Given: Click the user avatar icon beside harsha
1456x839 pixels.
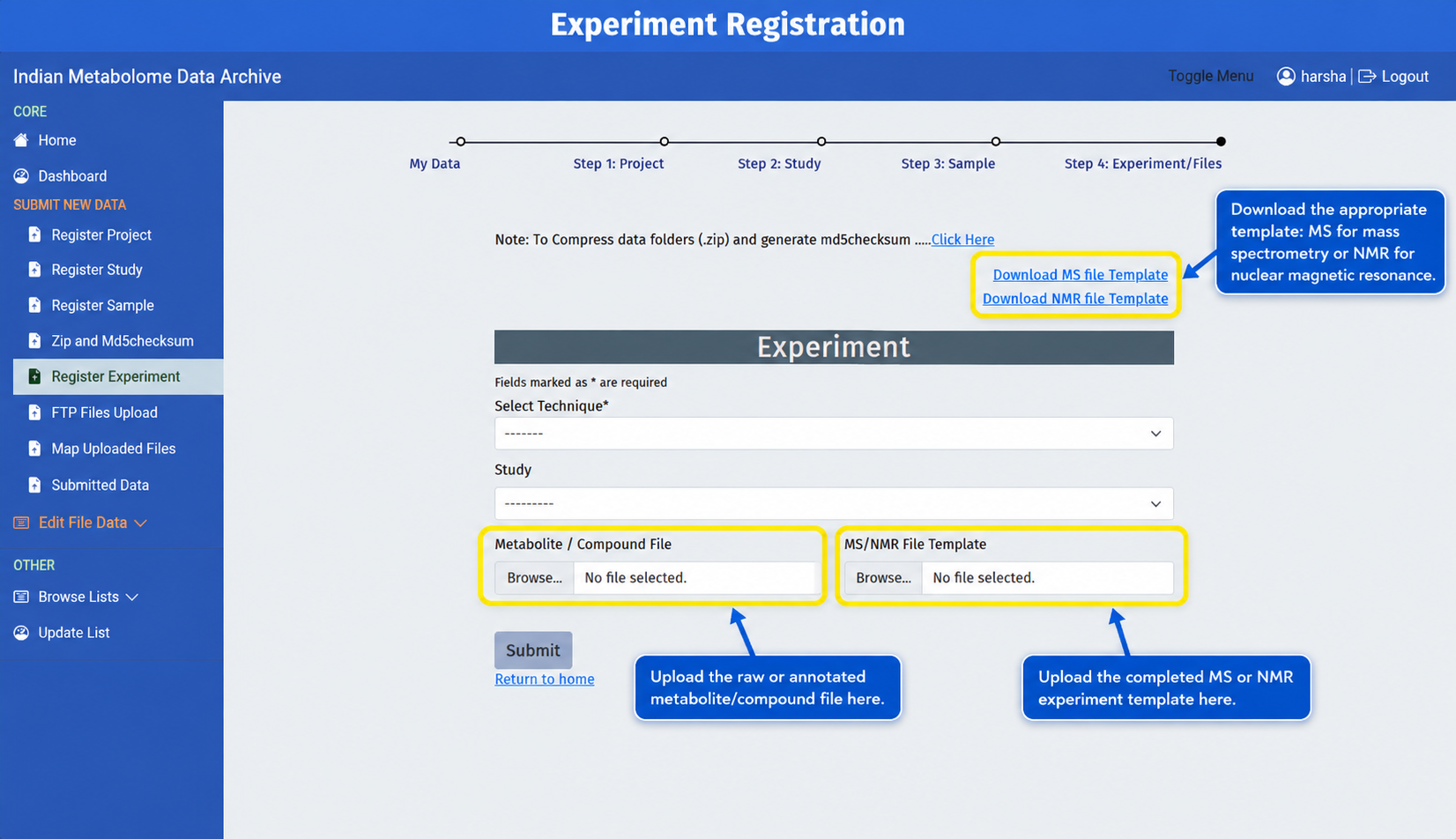Looking at the screenshot, I should [x=1286, y=77].
